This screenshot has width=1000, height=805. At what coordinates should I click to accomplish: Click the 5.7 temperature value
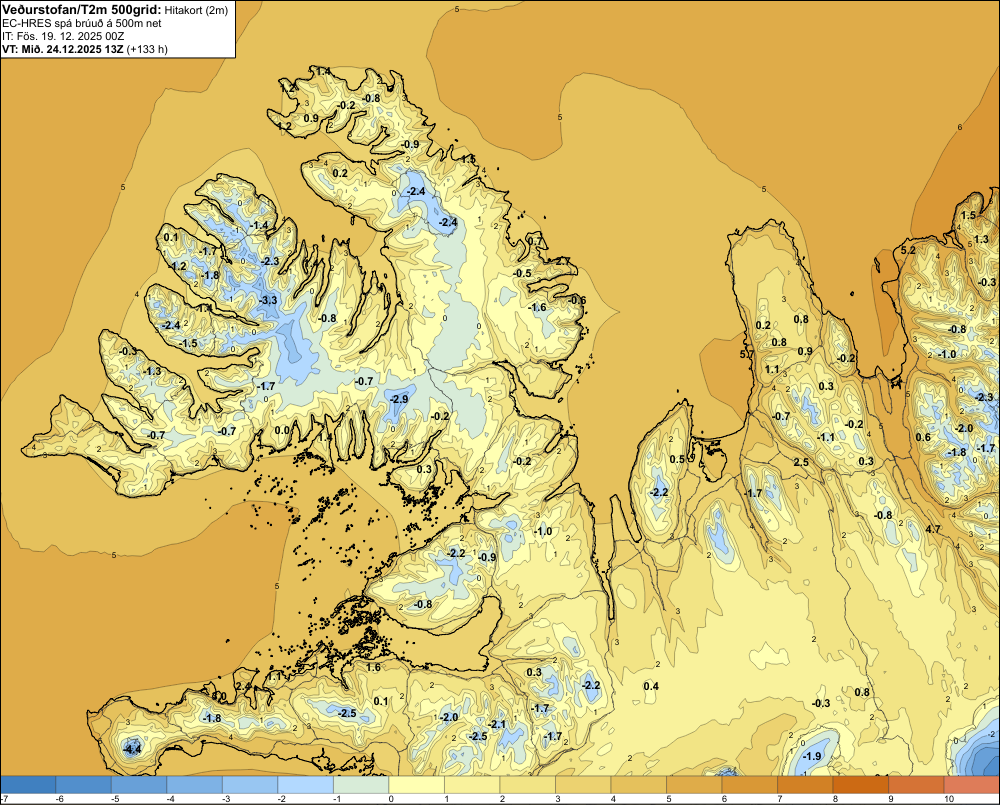[x=746, y=353]
